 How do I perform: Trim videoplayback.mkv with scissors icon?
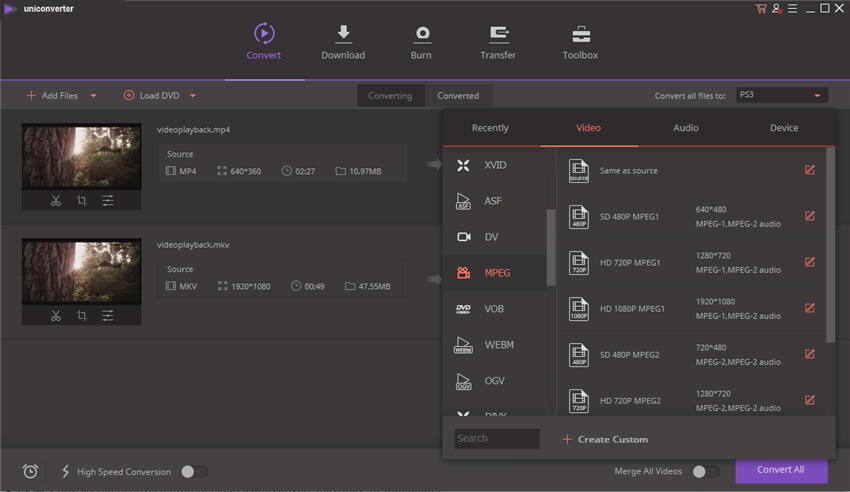[56, 315]
